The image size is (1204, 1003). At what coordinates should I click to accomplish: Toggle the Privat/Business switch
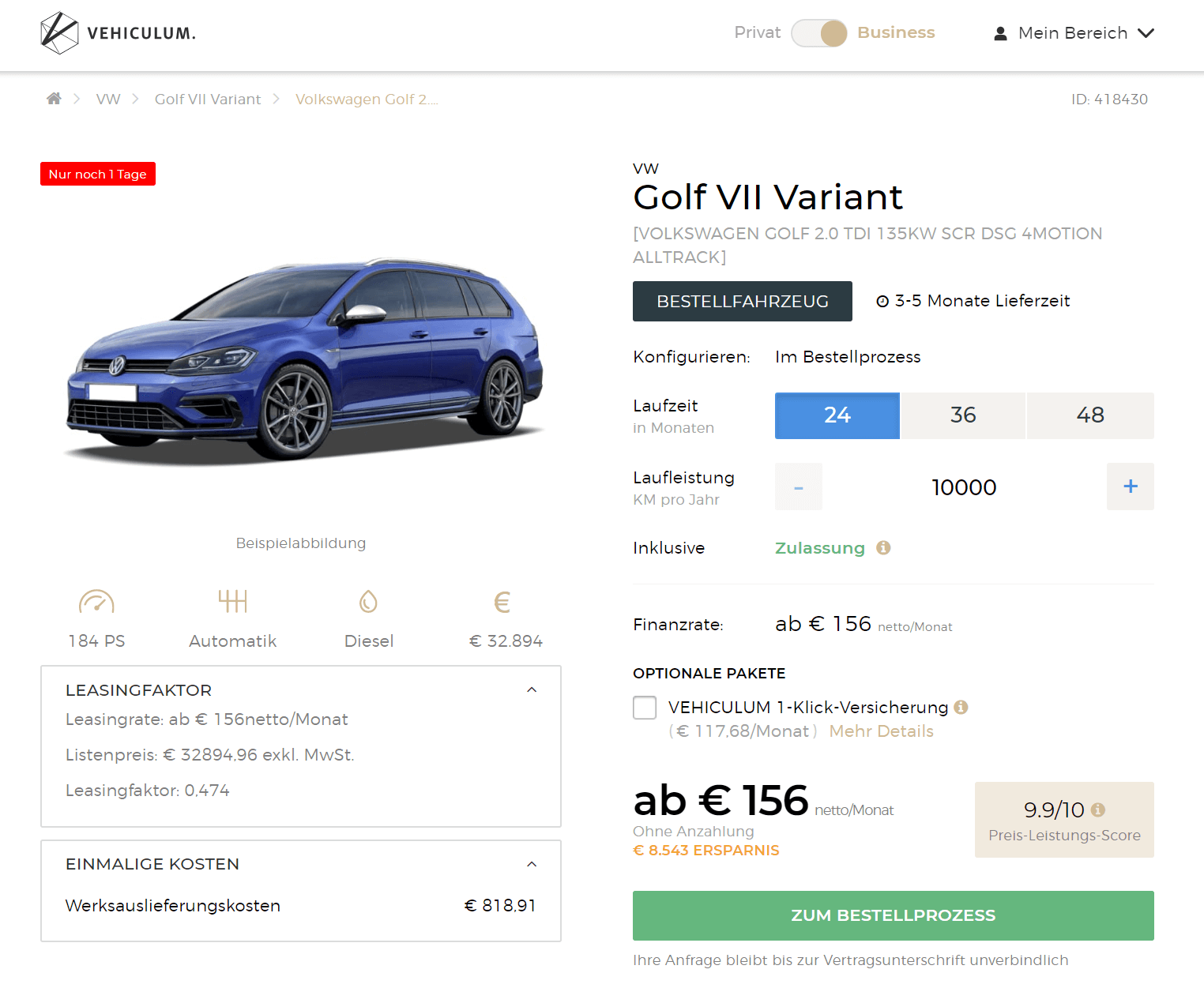(819, 33)
